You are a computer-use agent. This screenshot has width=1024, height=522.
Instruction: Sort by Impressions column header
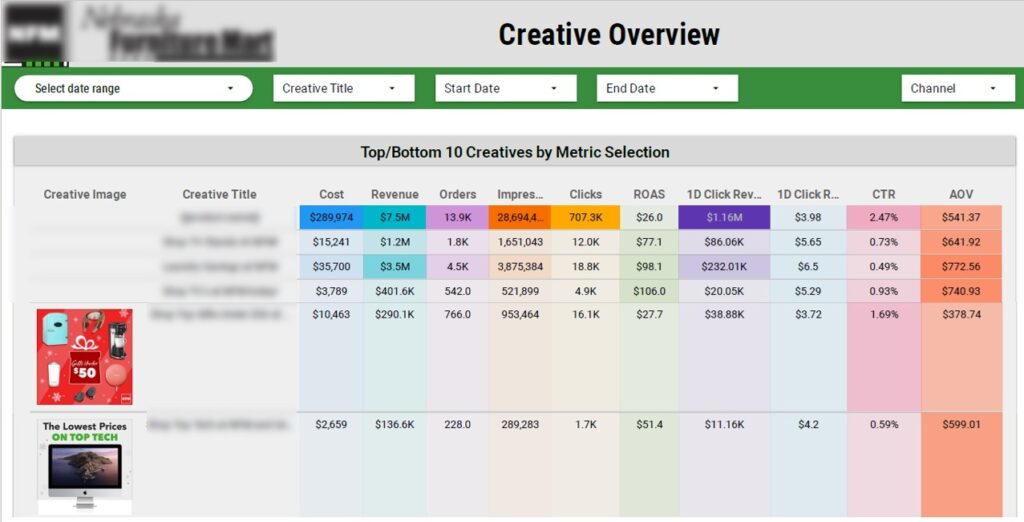coord(520,194)
